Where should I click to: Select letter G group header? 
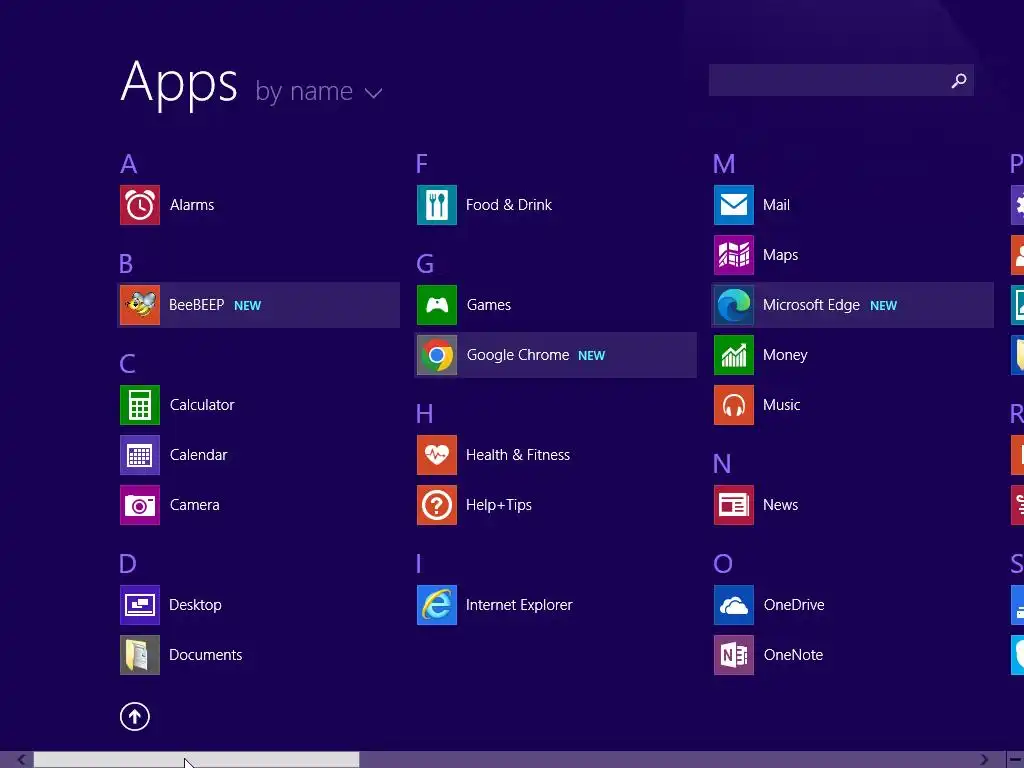point(425,264)
